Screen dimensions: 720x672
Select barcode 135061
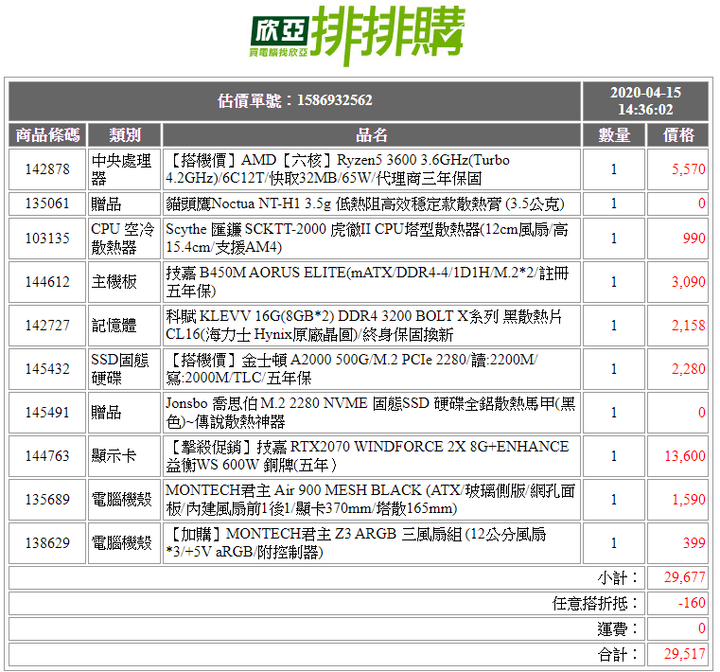point(47,203)
